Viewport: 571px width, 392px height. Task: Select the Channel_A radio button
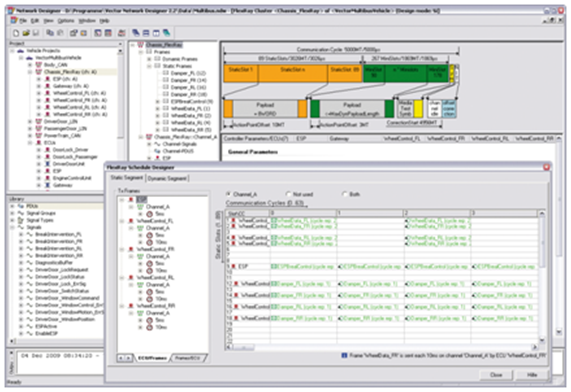pyautogui.click(x=228, y=194)
